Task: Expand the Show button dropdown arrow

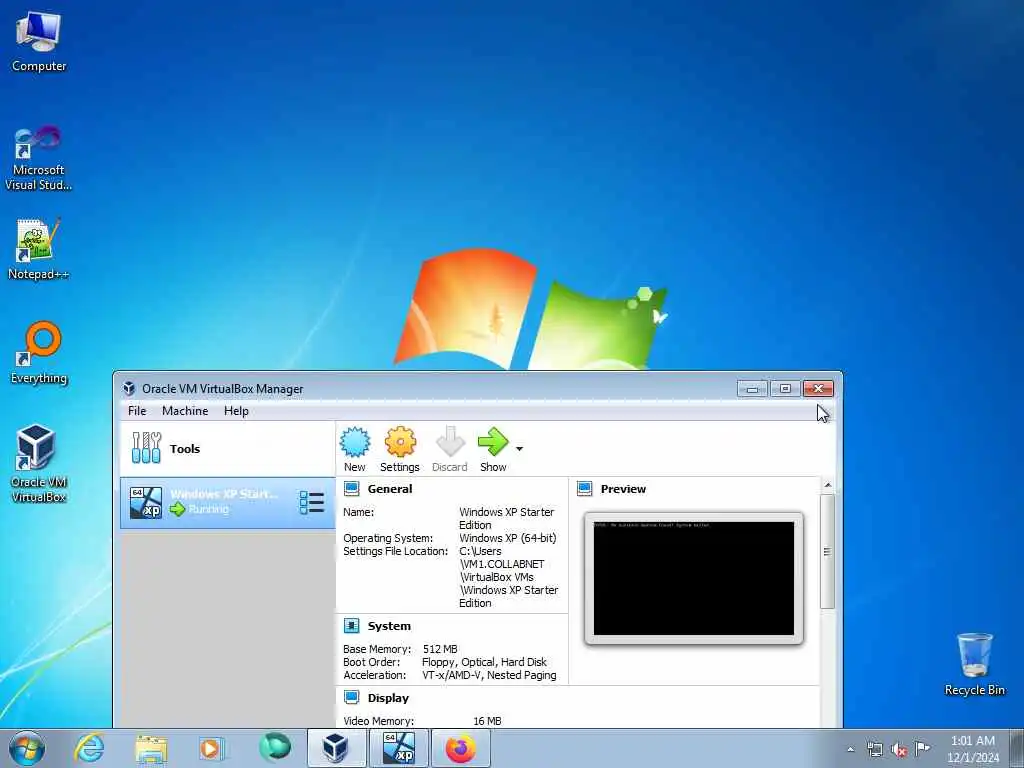Action: click(x=519, y=449)
